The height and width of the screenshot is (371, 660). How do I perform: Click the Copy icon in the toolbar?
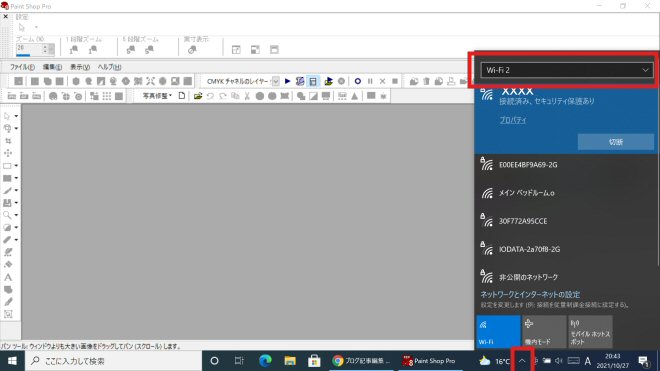pos(235,96)
